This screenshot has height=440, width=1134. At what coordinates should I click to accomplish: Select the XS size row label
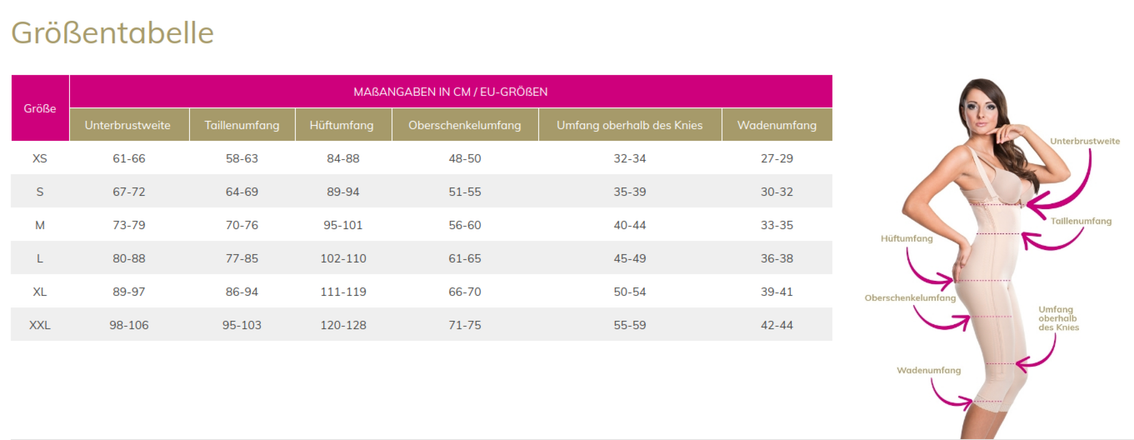pyautogui.click(x=40, y=159)
